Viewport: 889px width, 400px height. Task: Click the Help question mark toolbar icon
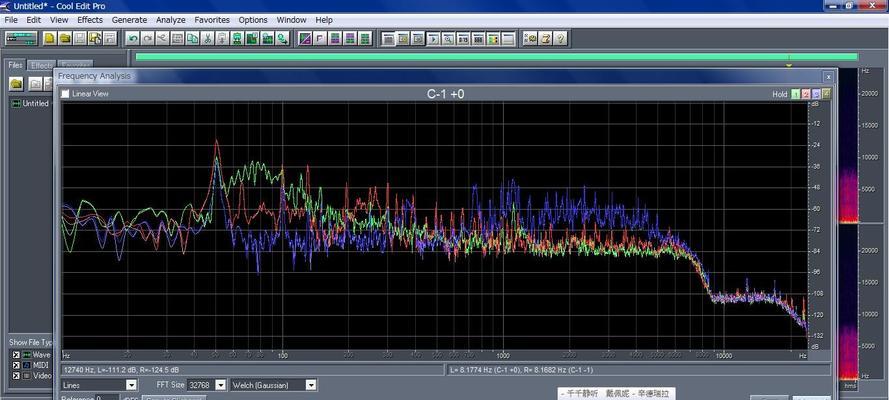560,39
